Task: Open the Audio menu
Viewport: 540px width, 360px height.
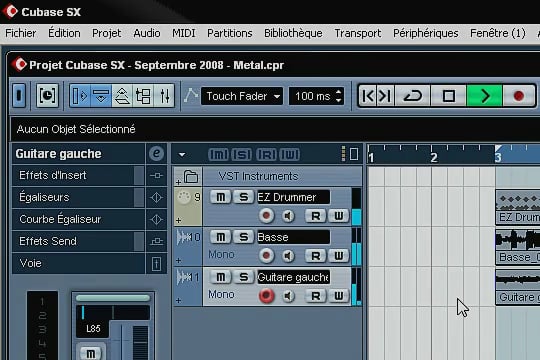Action: point(147,33)
